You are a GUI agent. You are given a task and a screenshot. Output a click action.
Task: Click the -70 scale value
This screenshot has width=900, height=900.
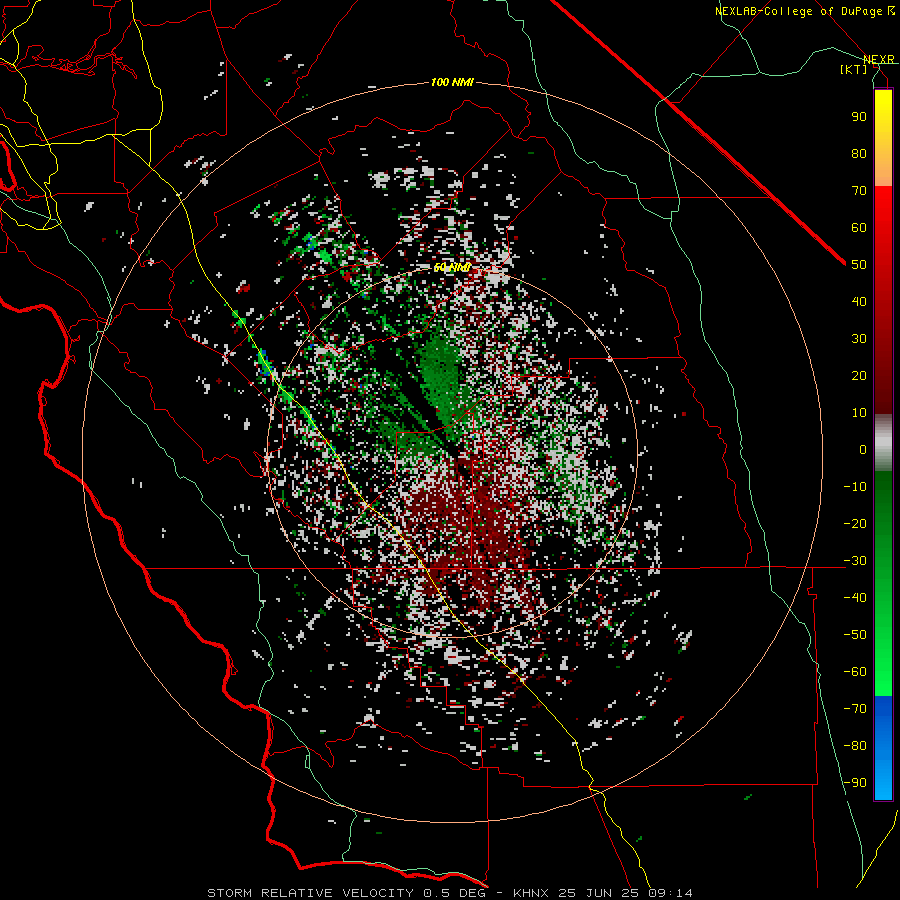pyautogui.click(x=855, y=709)
